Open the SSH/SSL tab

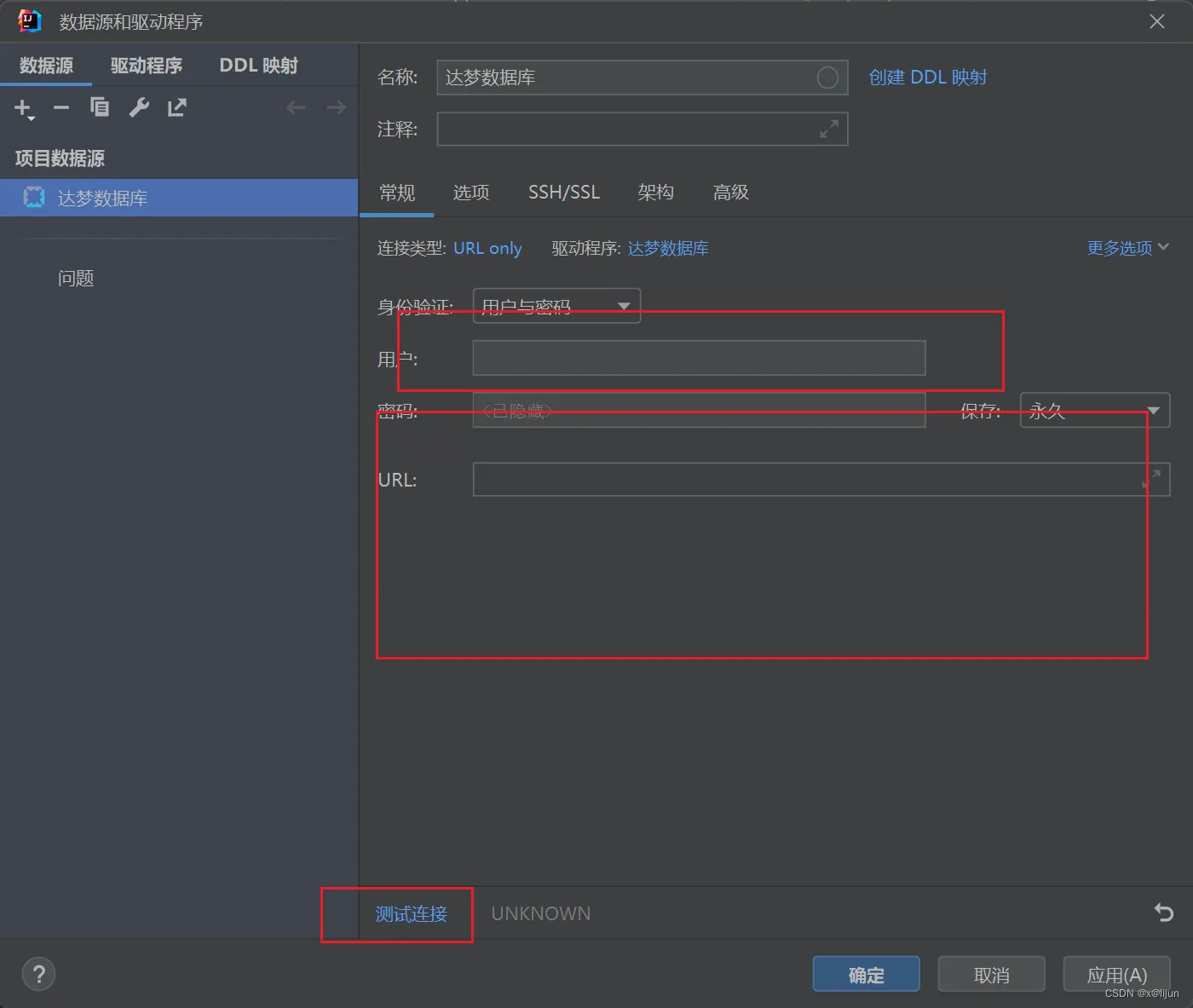[x=564, y=193]
